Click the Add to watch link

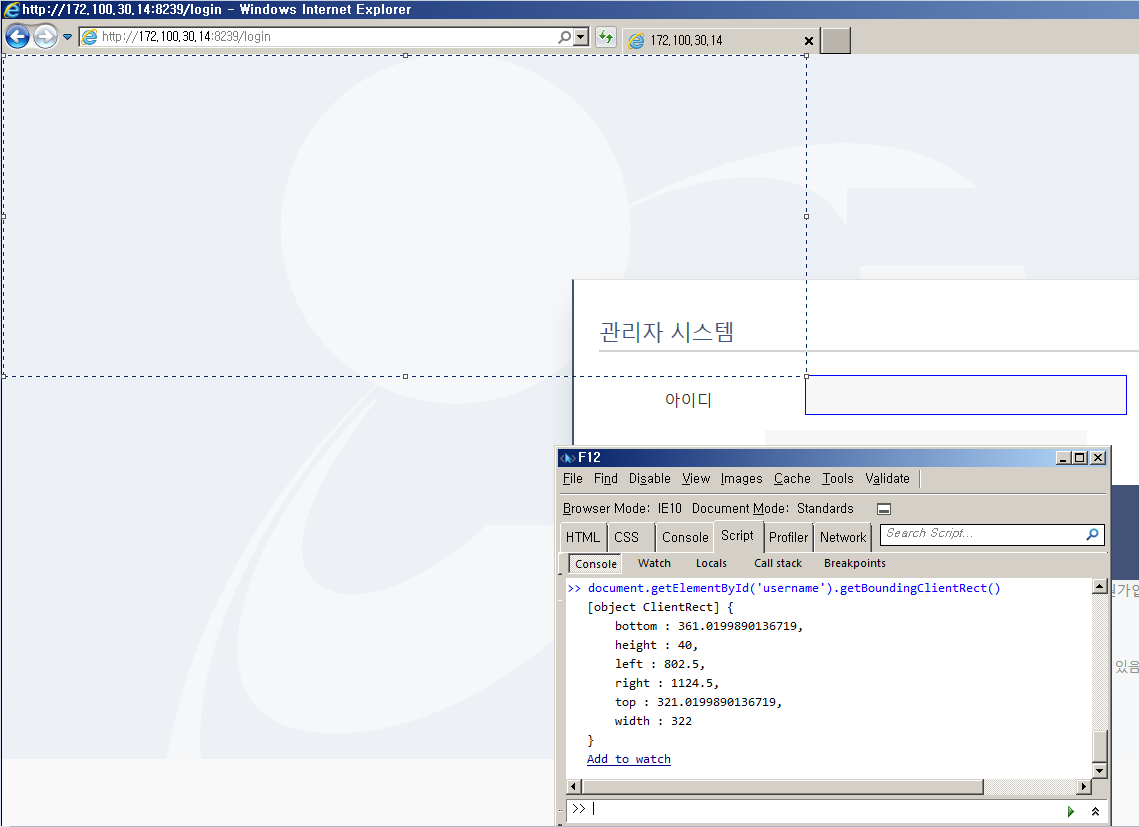(628, 759)
